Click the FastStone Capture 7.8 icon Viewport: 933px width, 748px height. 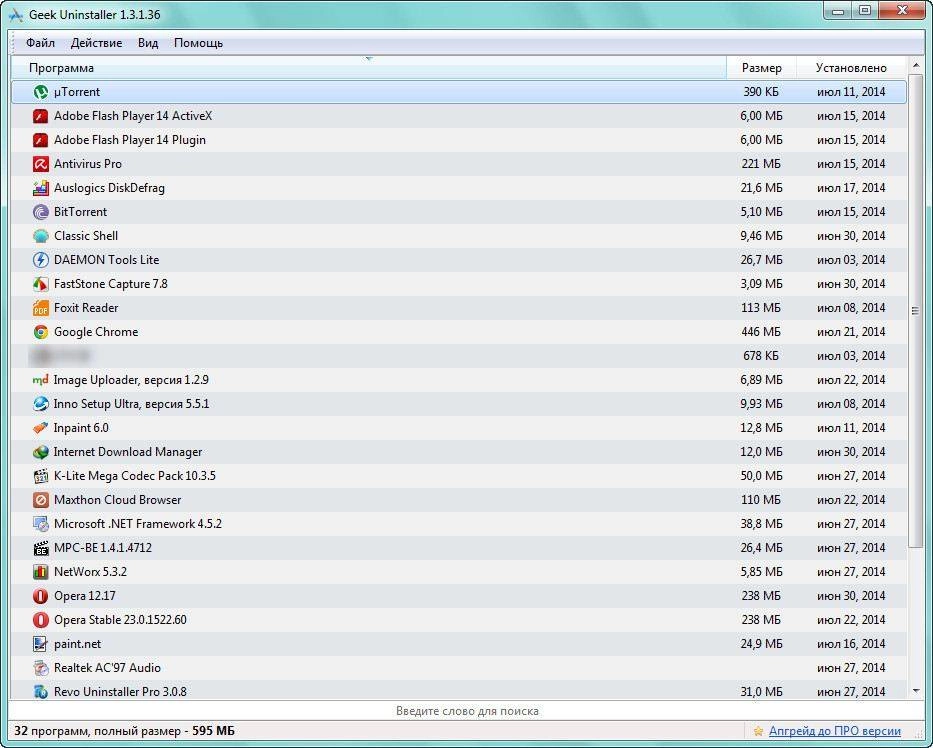(40, 284)
